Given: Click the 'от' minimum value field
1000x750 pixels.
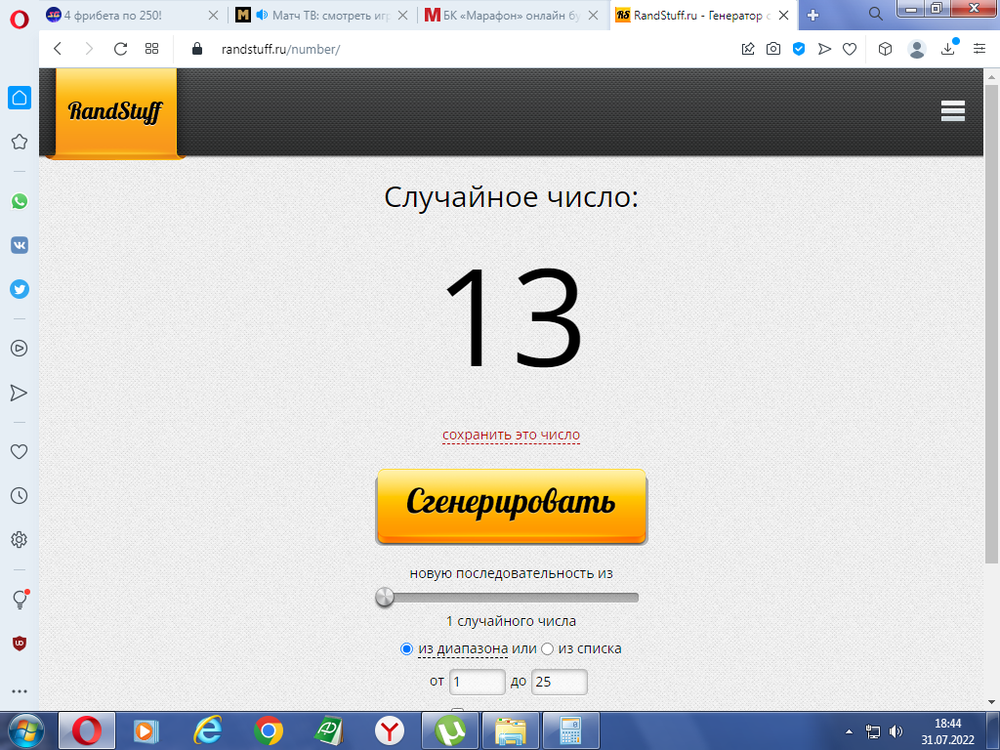Looking at the screenshot, I should click(x=477, y=682).
